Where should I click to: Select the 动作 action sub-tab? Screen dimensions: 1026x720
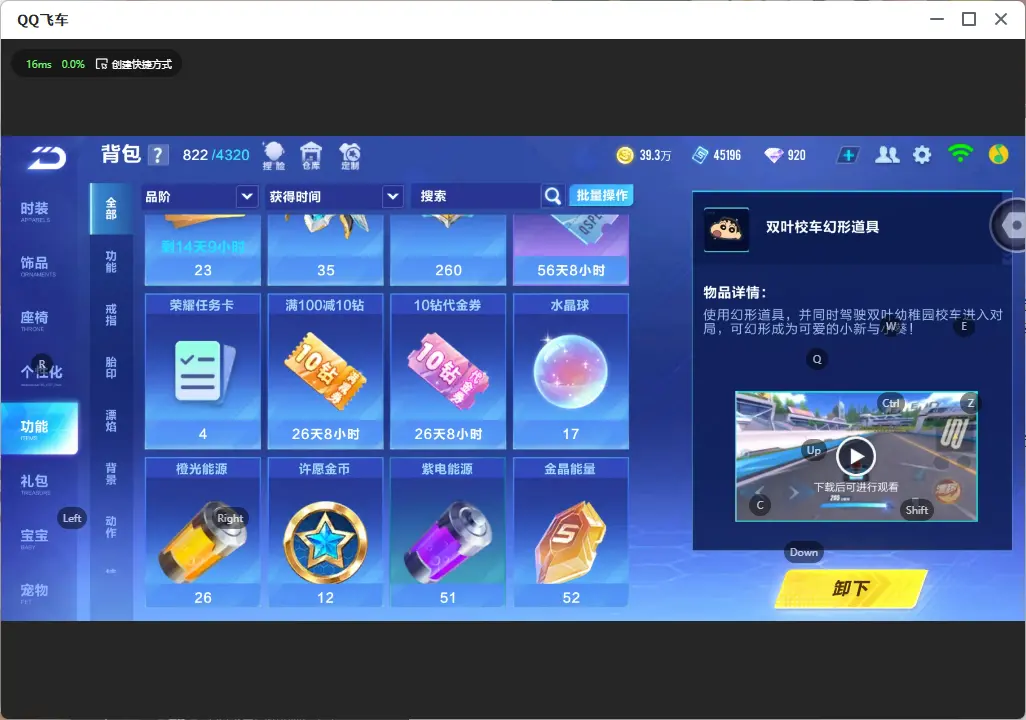click(x=111, y=526)
